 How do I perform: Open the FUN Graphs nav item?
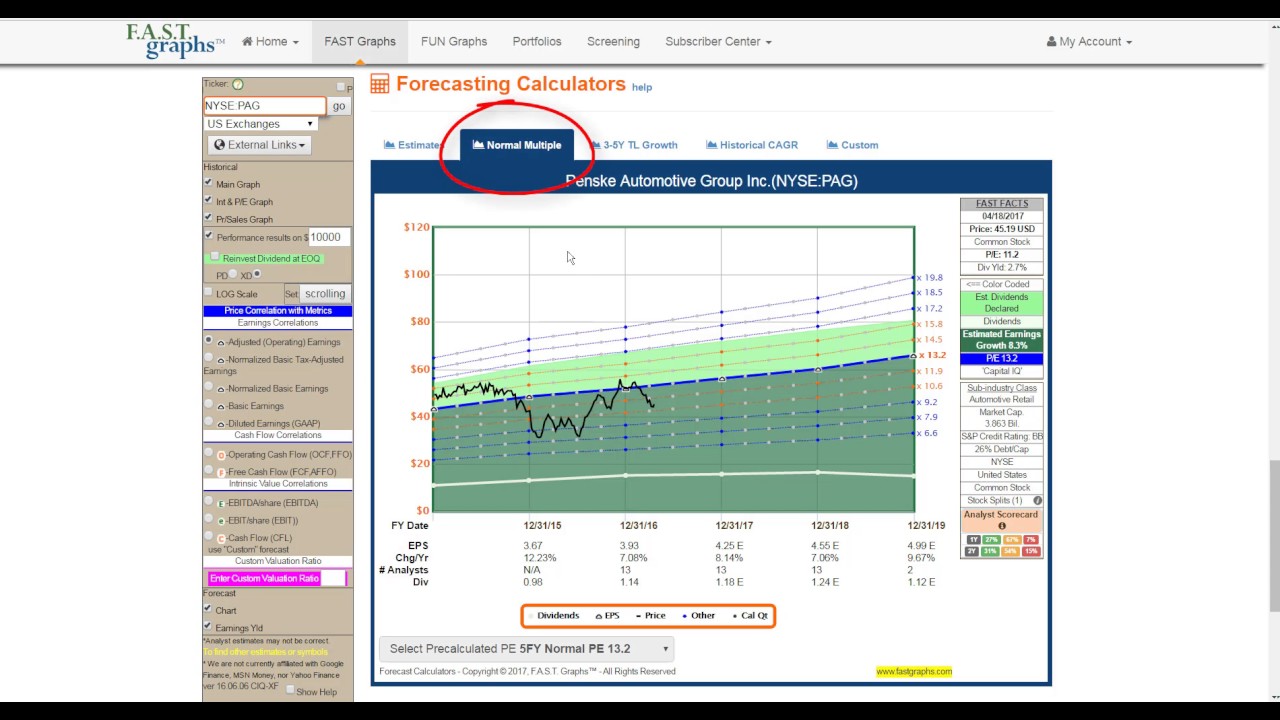[x=454, y=42]
